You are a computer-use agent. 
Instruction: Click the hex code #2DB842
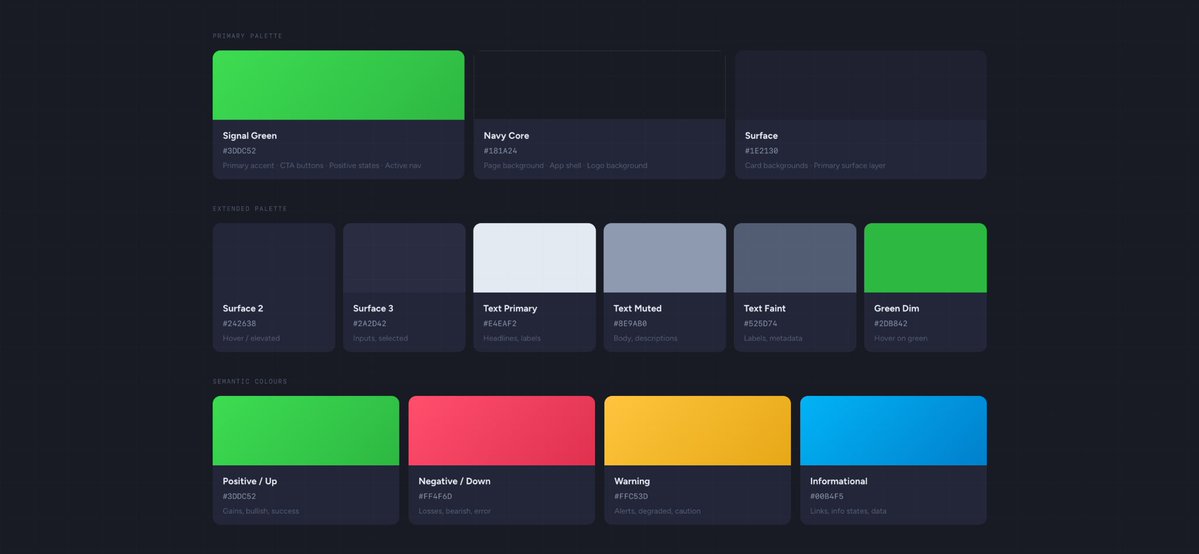click(x=891, y=324)
